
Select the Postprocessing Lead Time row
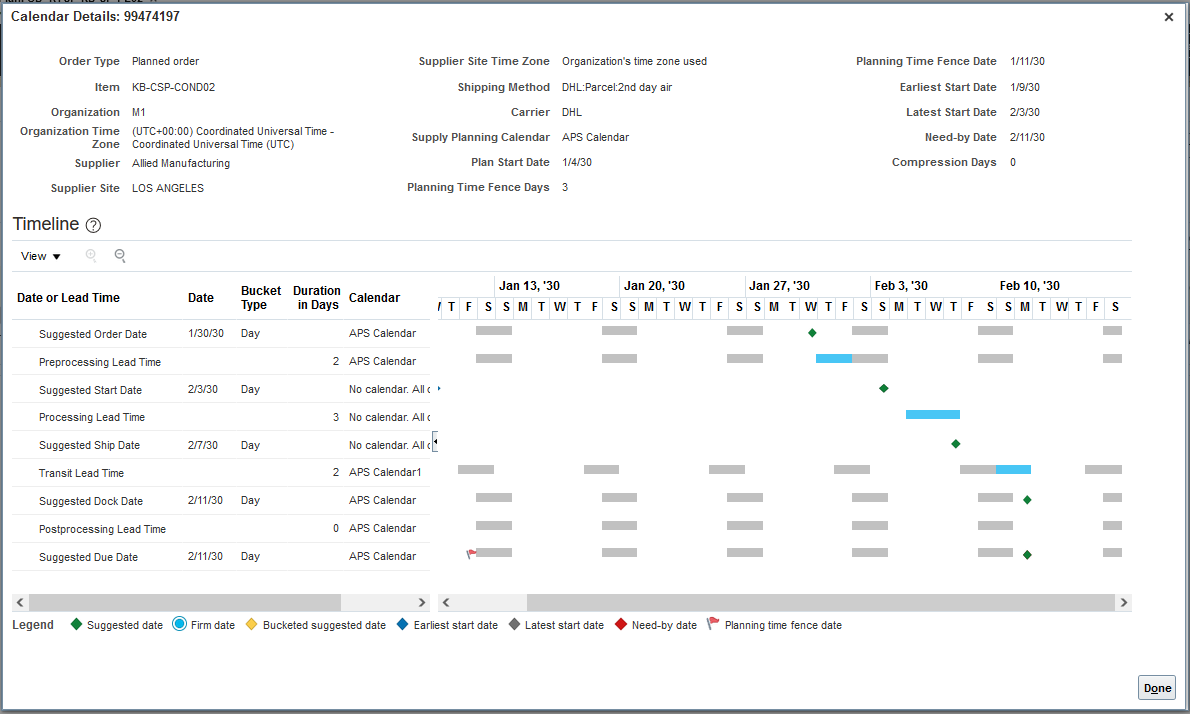point(221,529)
